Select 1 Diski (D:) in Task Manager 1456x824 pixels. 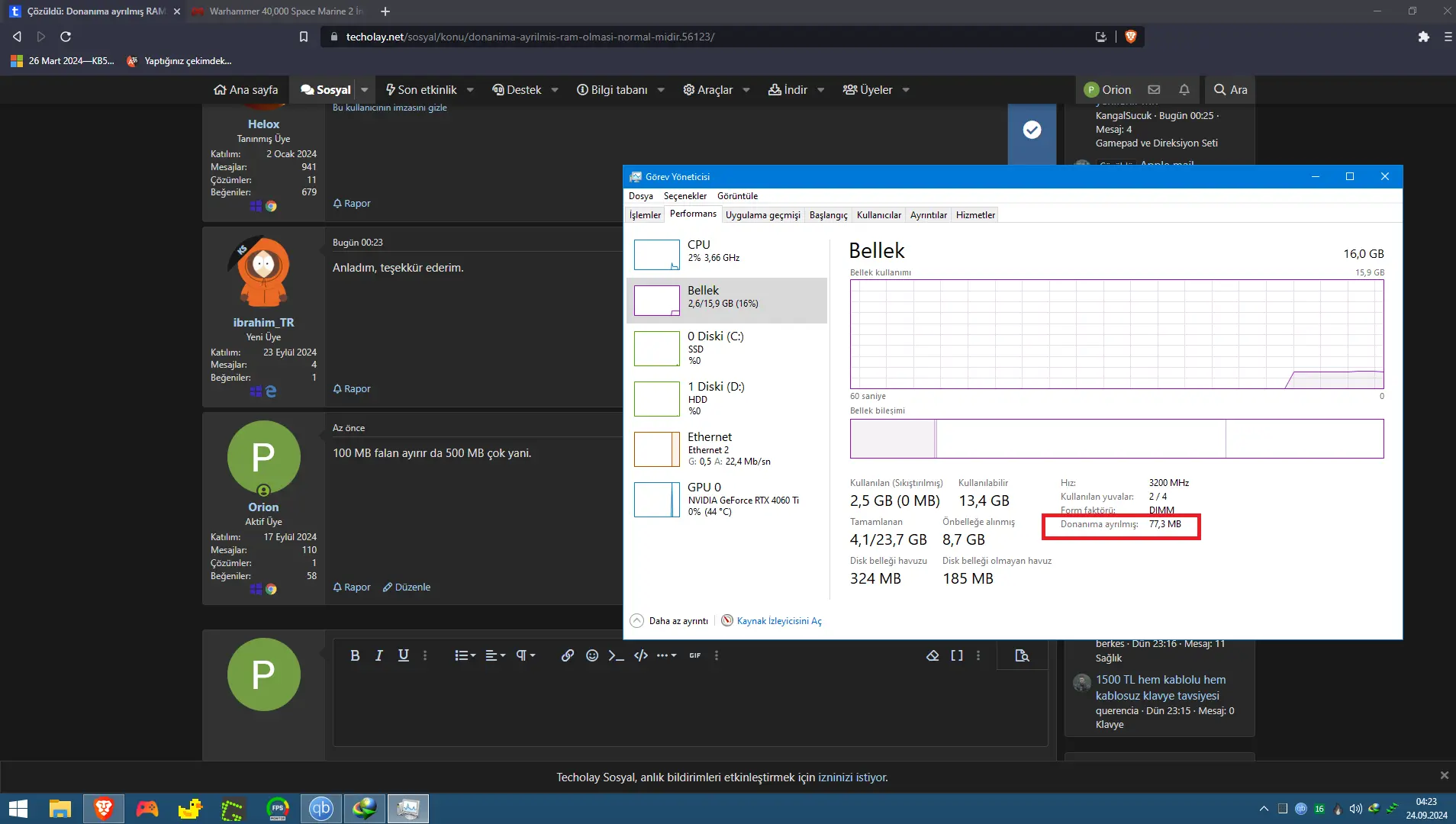coord(726,398)
